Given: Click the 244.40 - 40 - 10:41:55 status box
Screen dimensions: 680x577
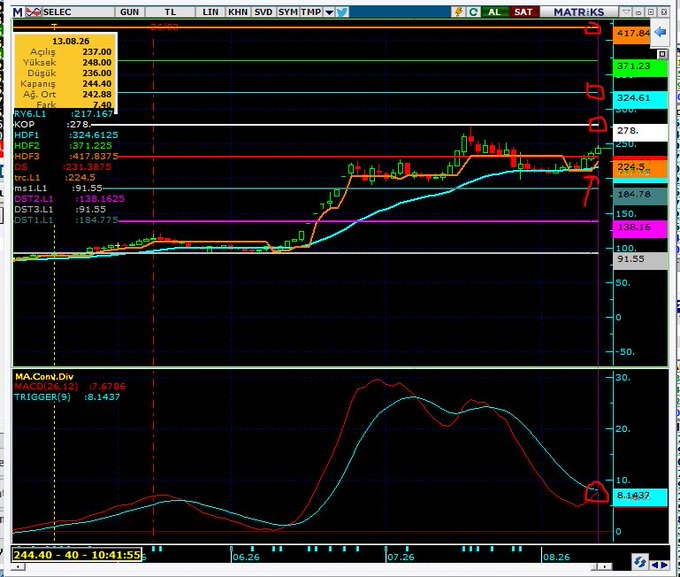Looking at the screenshot, I should tap(77, 555).
